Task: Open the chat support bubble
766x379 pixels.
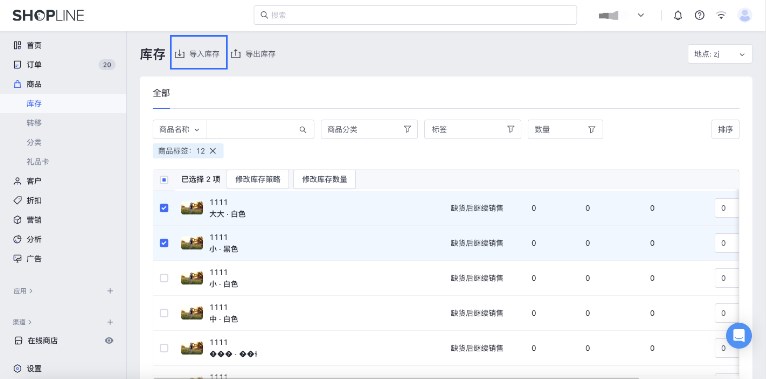Action: [739, 336]
